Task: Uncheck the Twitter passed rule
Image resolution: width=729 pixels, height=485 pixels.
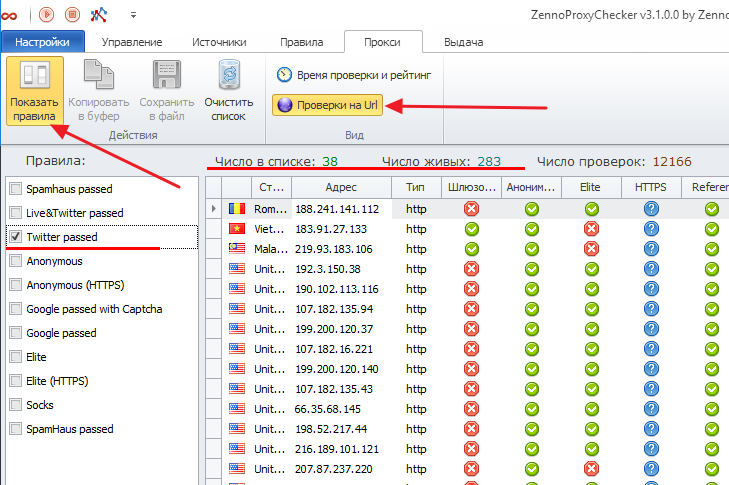Action: coord(15,237)
